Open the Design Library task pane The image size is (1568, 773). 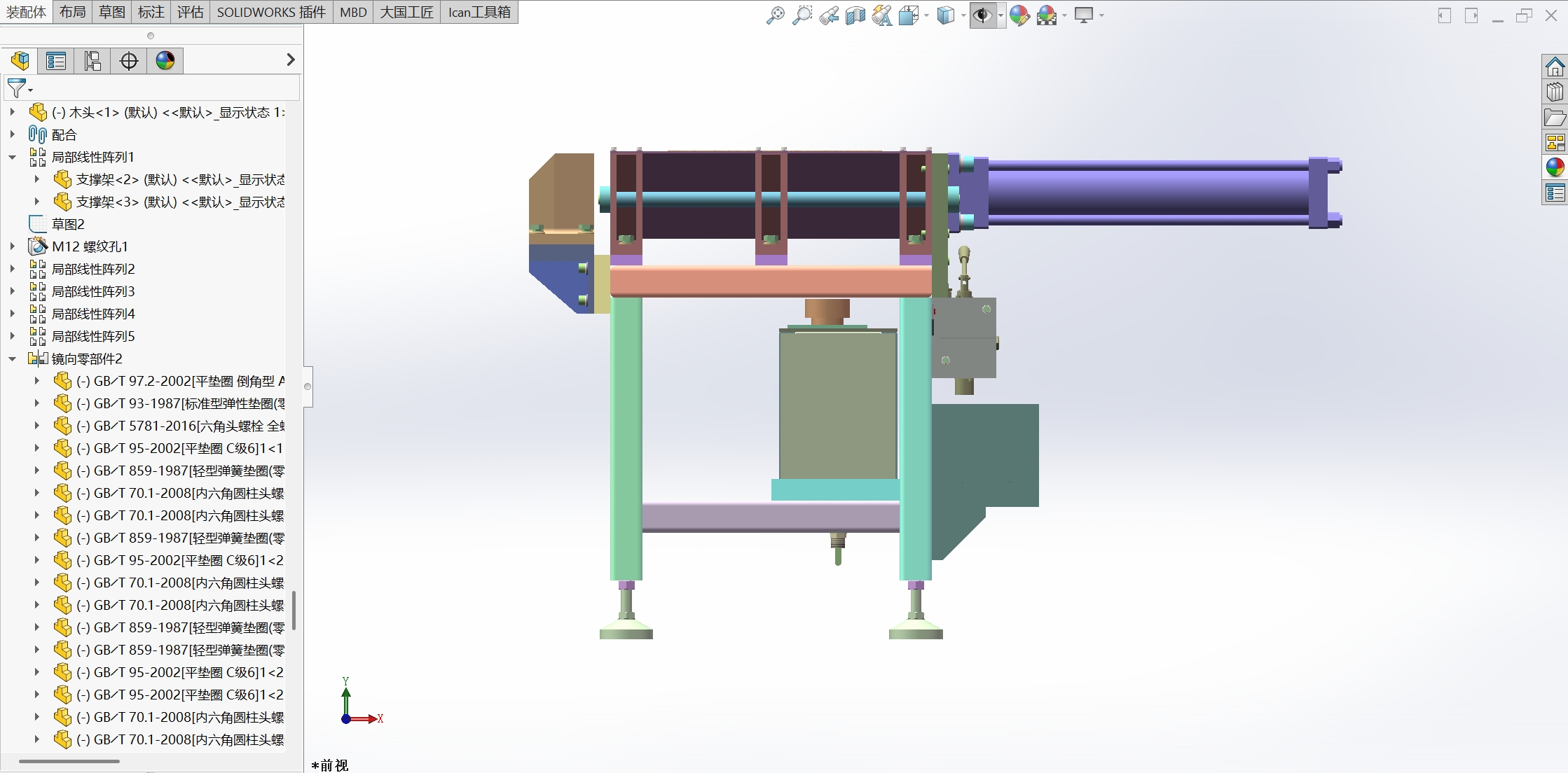click(x=1555, y=92)
